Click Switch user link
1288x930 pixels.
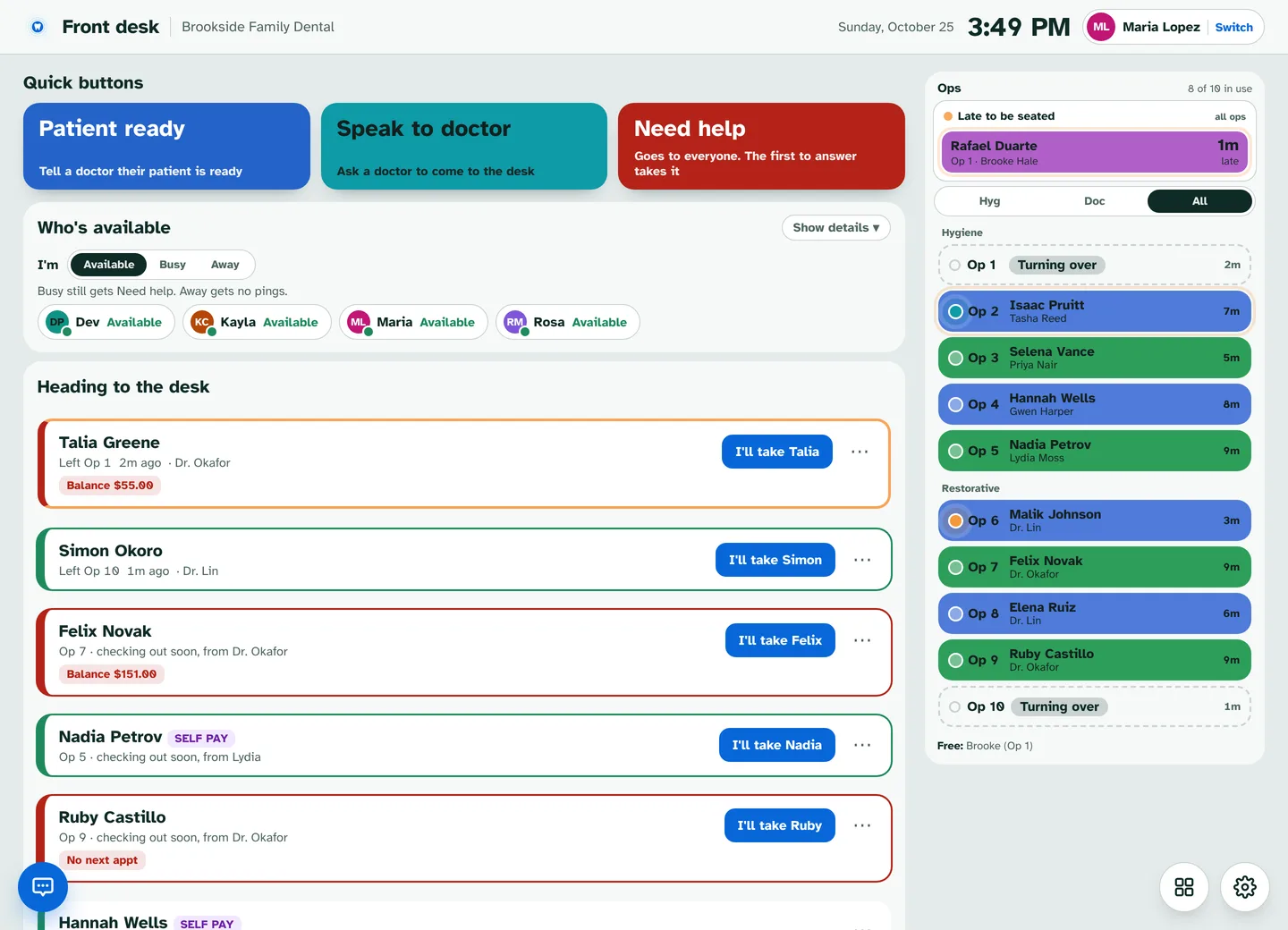point(1234,27)
